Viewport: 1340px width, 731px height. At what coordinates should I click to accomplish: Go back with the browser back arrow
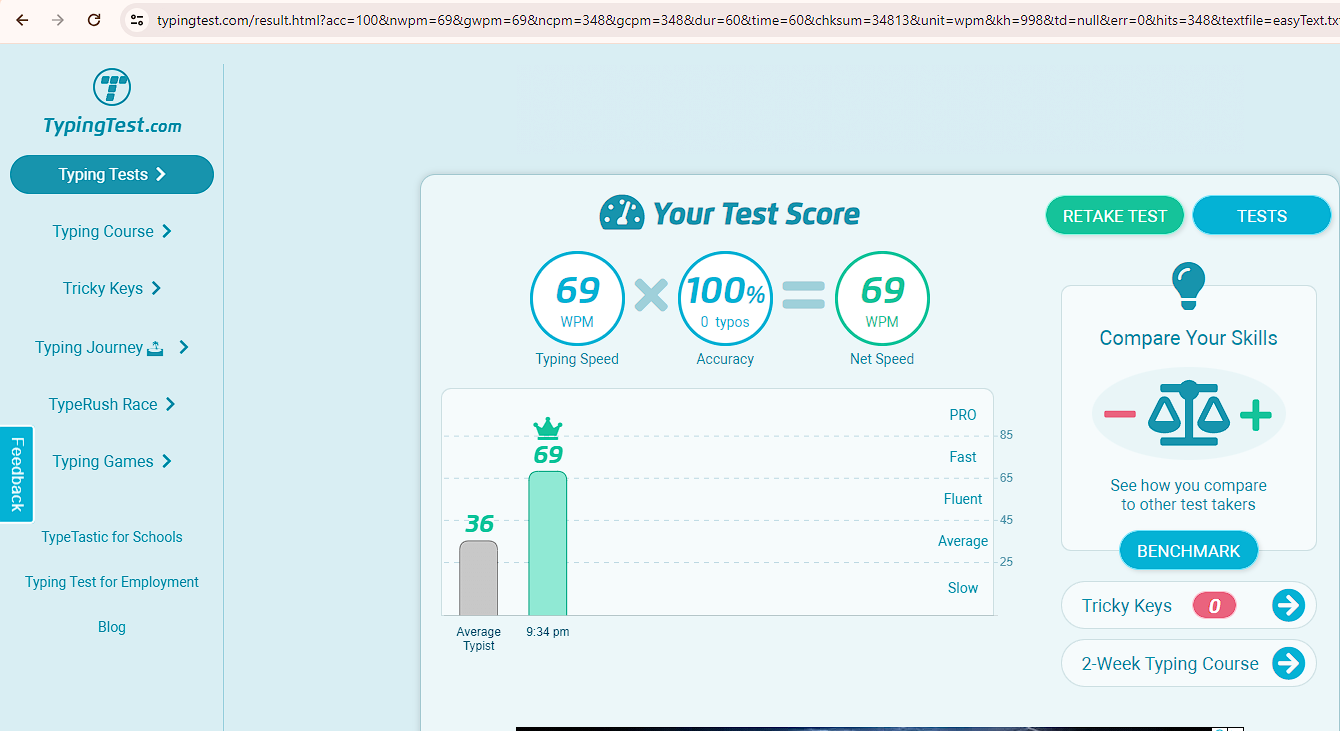click(x=22, y=20)
